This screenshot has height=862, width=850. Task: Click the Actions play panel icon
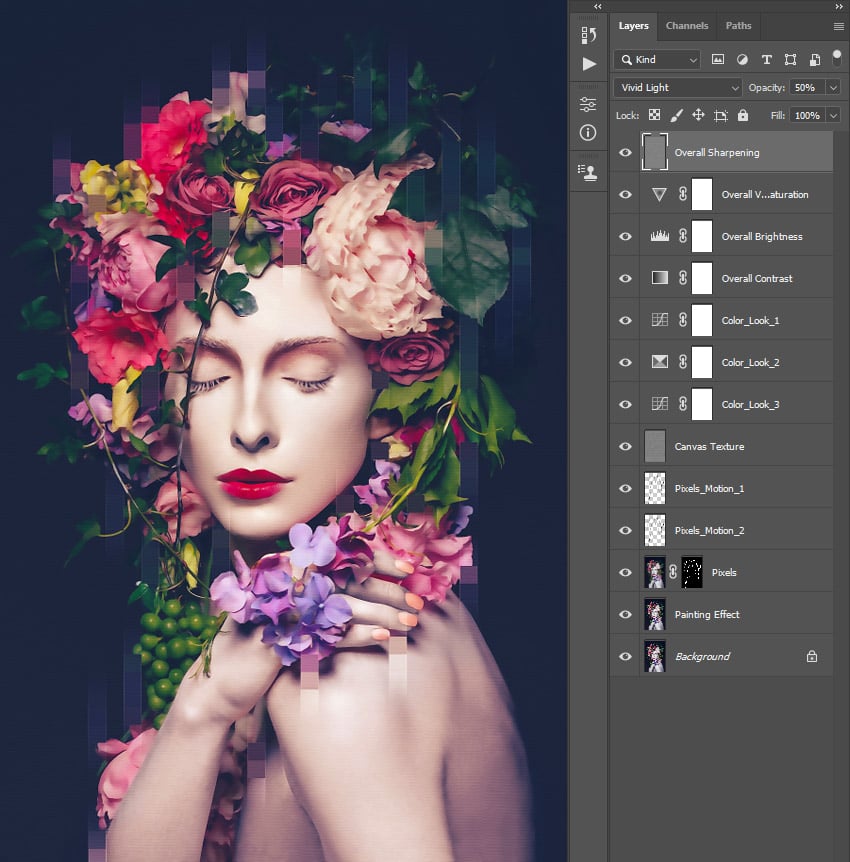[x=588, y=62]
